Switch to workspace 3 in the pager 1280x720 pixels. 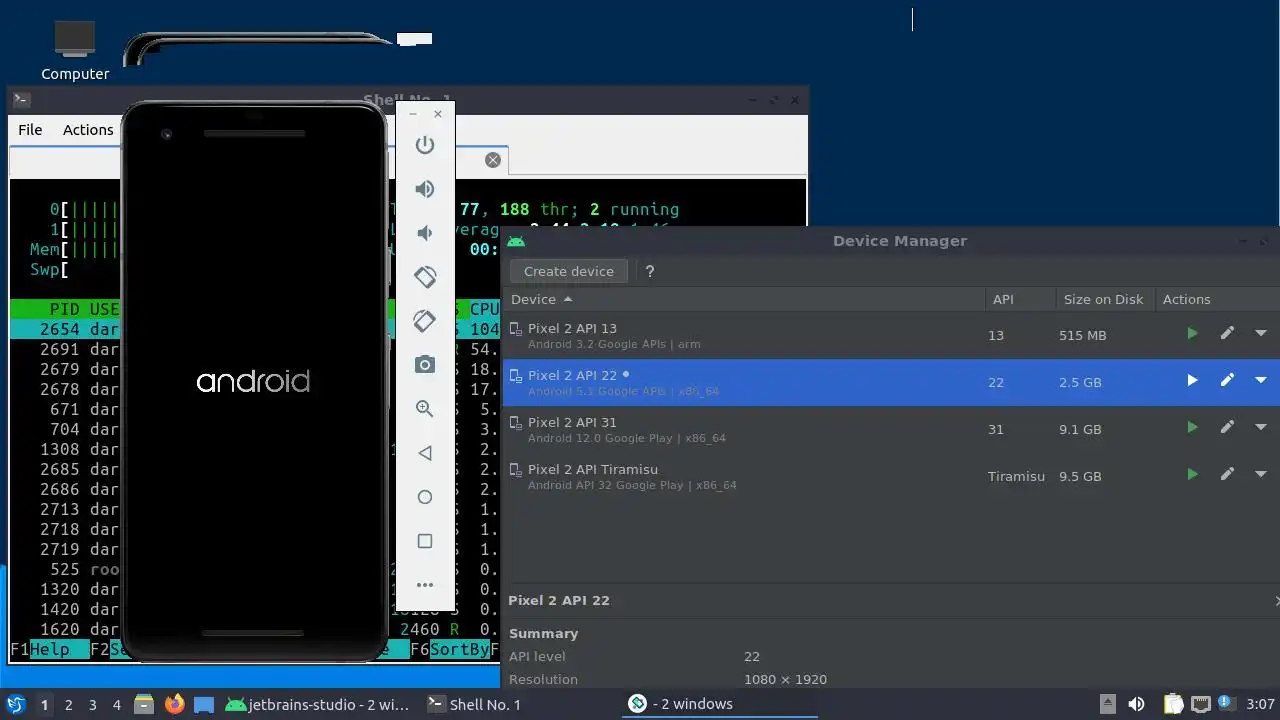point(92,704)
